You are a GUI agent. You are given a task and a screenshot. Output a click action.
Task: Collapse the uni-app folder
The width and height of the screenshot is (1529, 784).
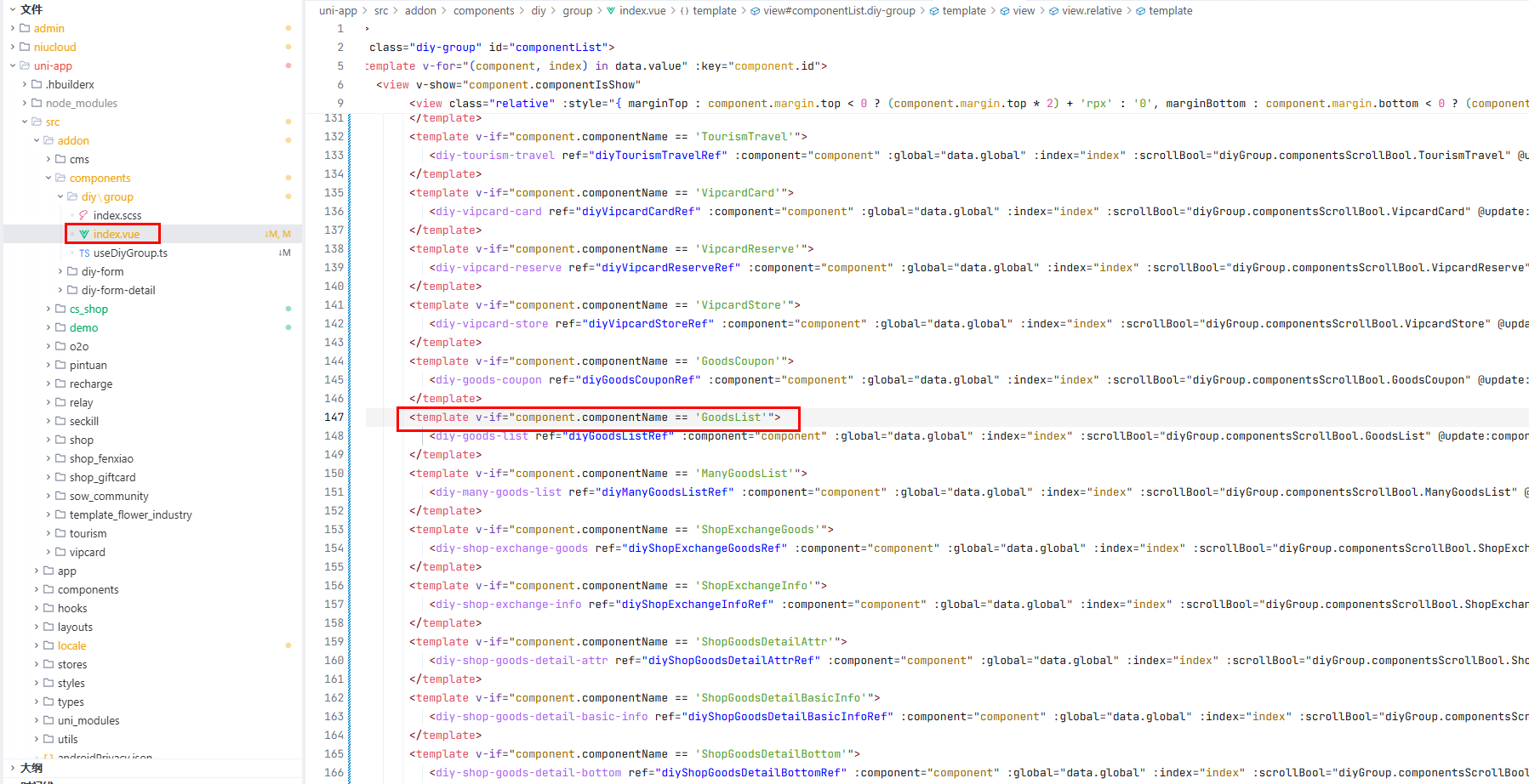tap(13, 66)
